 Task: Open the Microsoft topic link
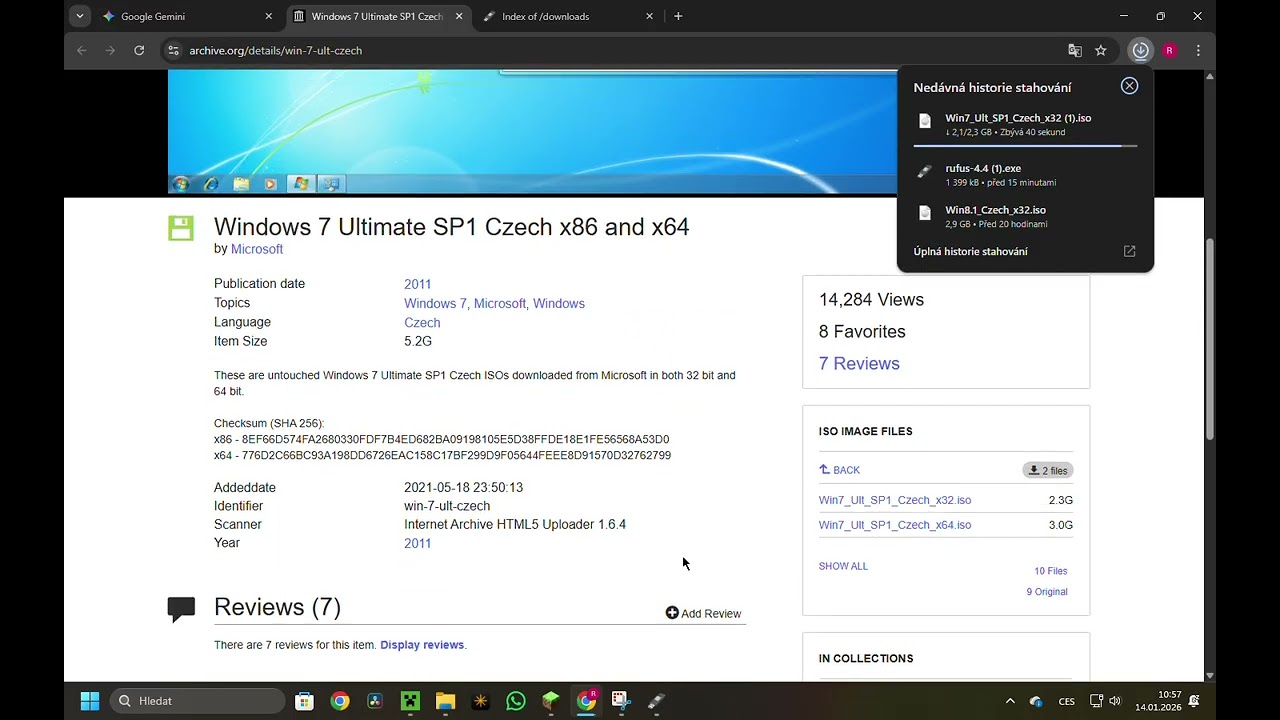pos(499,304)
